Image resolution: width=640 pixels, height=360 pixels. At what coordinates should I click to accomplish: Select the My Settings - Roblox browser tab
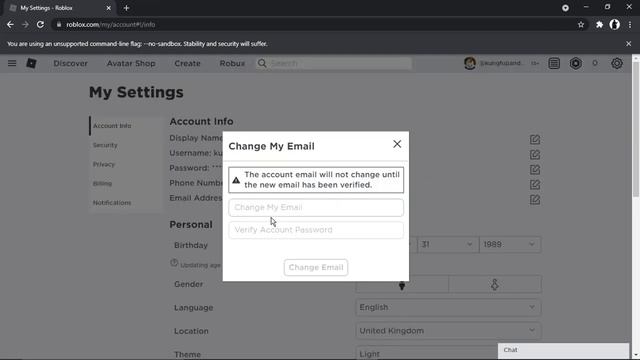[x=60, y=8]
